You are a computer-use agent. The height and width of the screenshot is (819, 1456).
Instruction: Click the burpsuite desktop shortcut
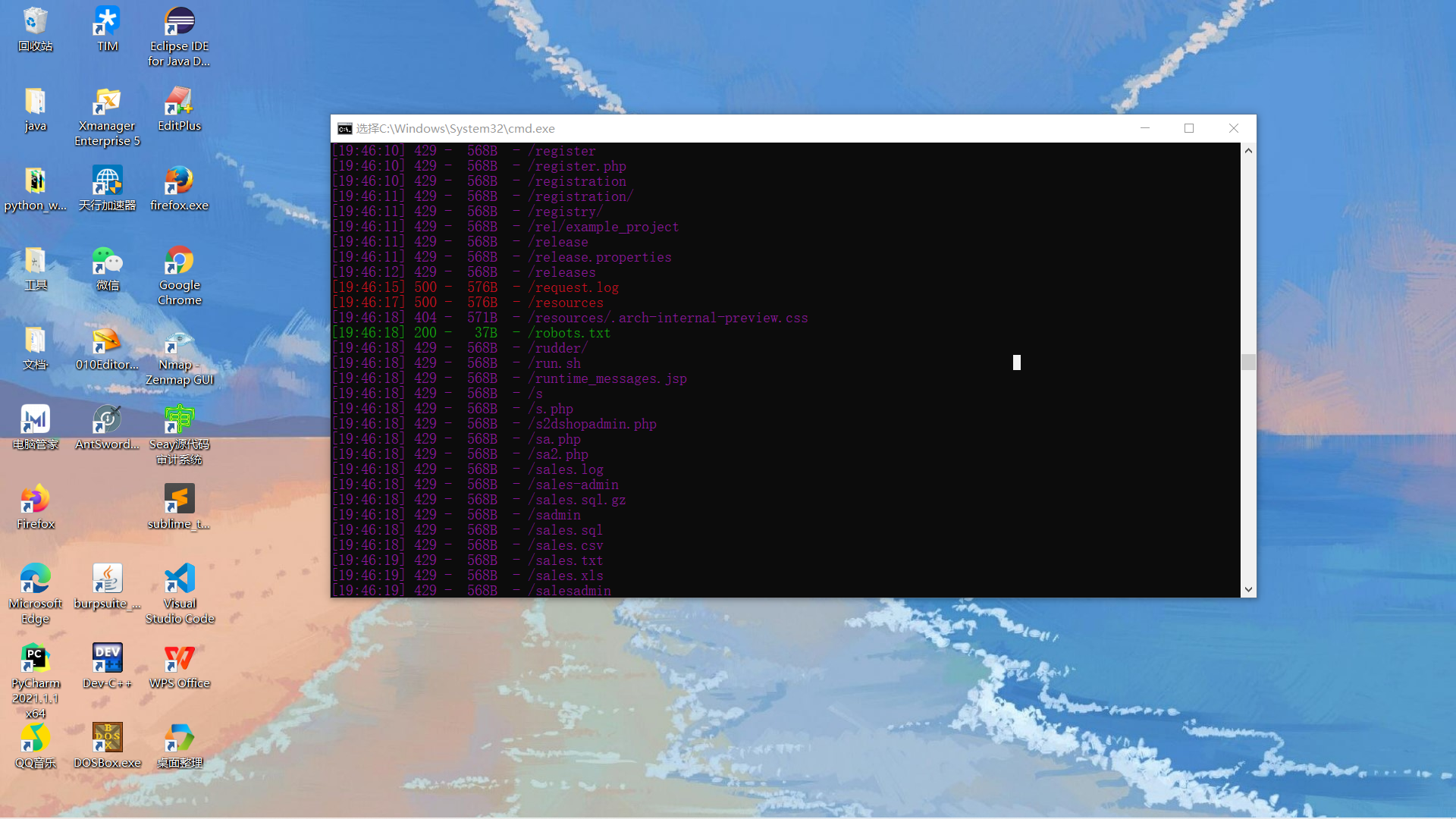107,580
